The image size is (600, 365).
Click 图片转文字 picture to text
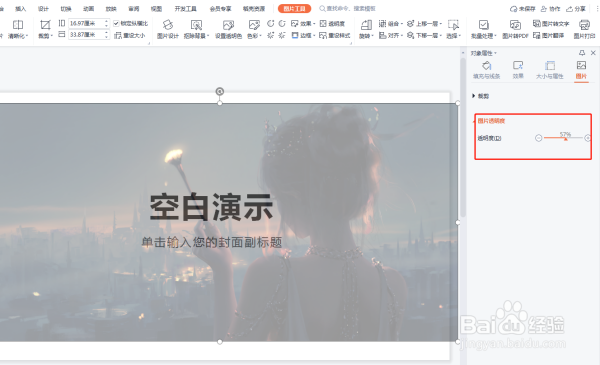click(551, 24)
